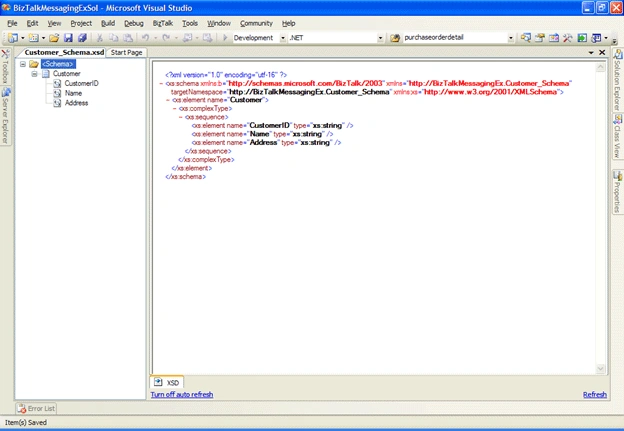Collapse the Schema root tree node

pyautogui.click(x=23, y=64)
